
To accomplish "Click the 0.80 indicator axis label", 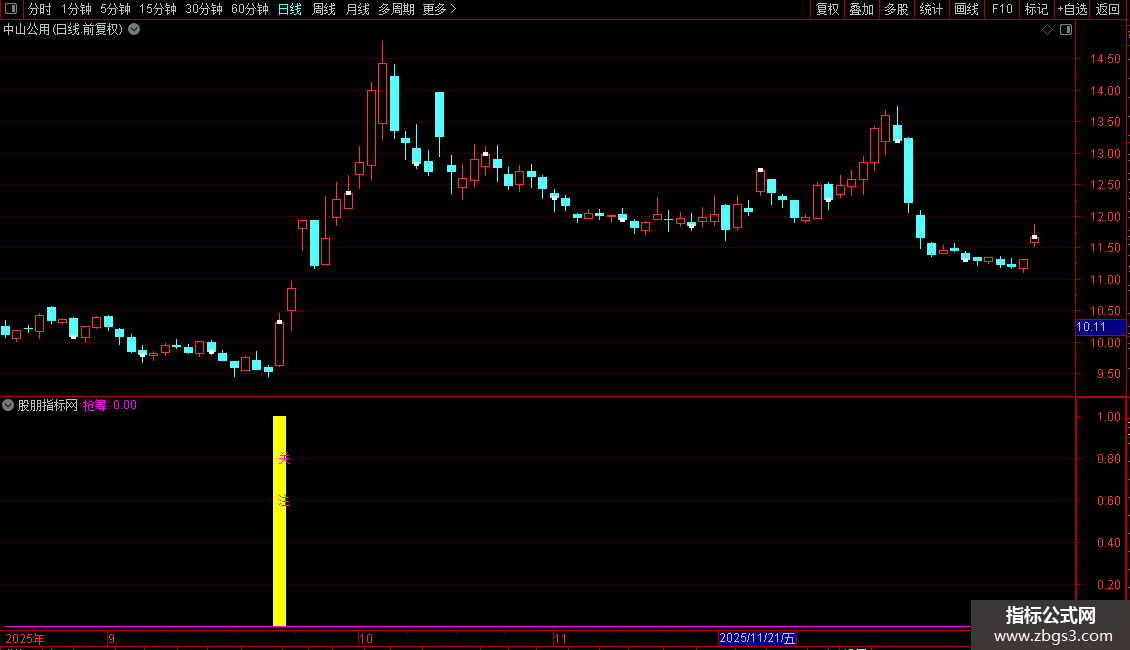I will pyautogui.click(x=1108, y=458).
